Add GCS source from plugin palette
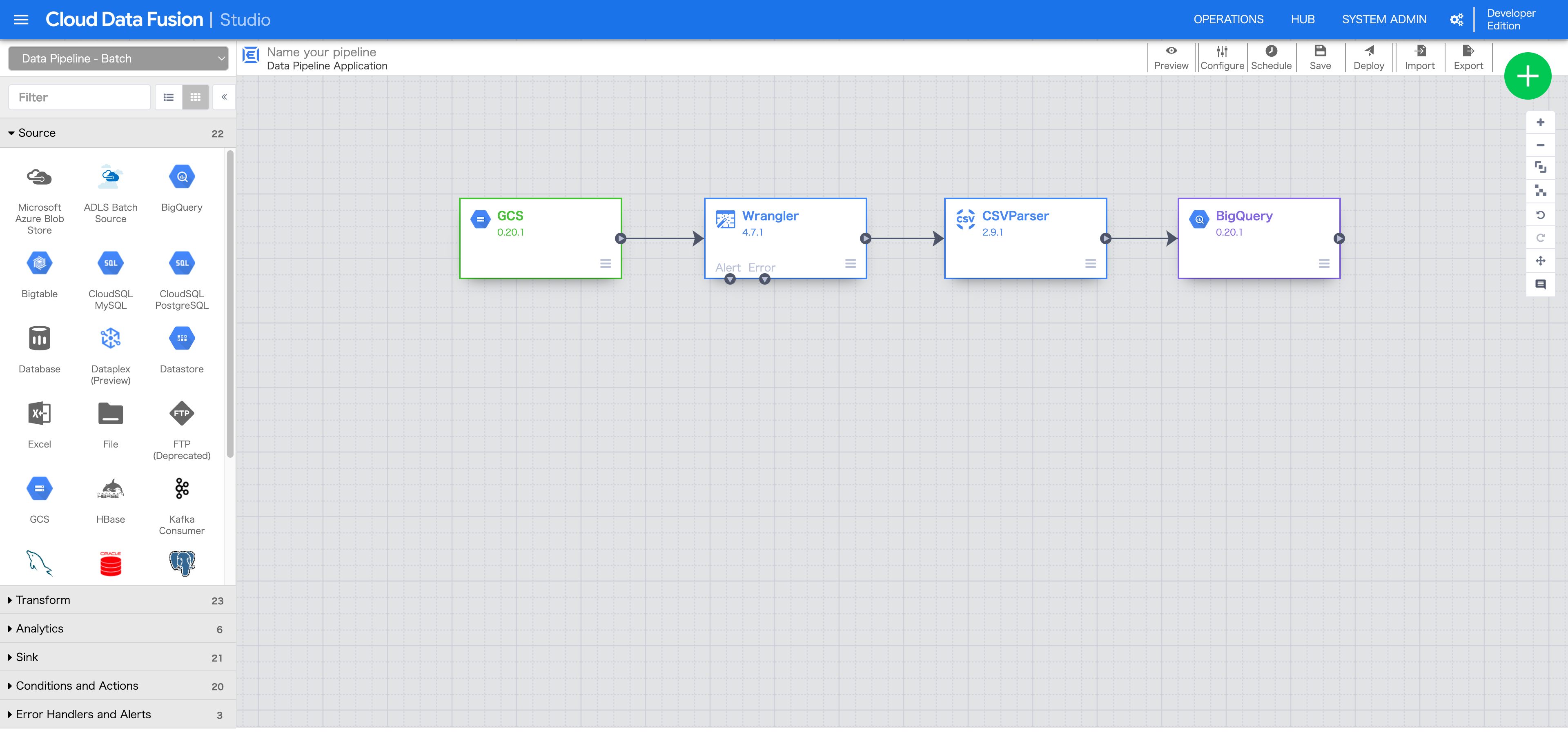Image resolution: width=1568 pixels, height=735 pixels. pyautogui.click(x=40, y=499)
